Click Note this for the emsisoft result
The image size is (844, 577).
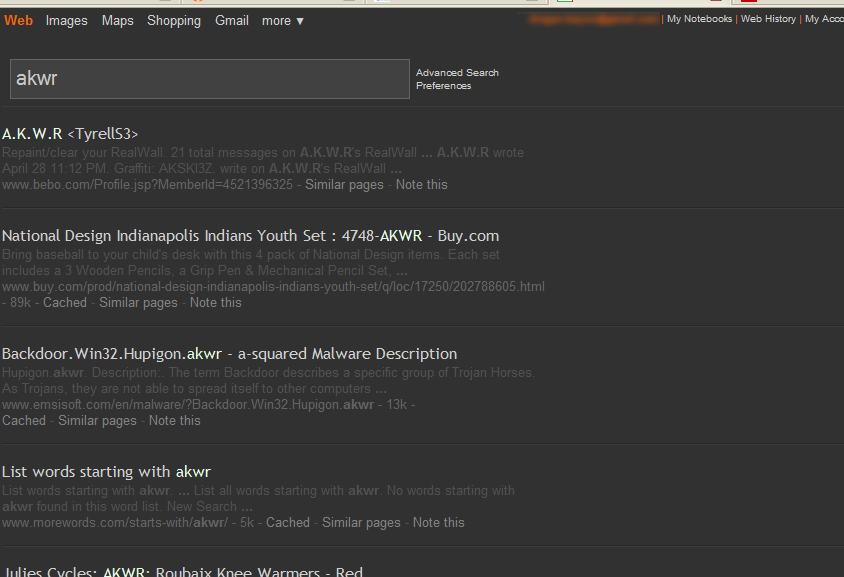click(174, 420)
